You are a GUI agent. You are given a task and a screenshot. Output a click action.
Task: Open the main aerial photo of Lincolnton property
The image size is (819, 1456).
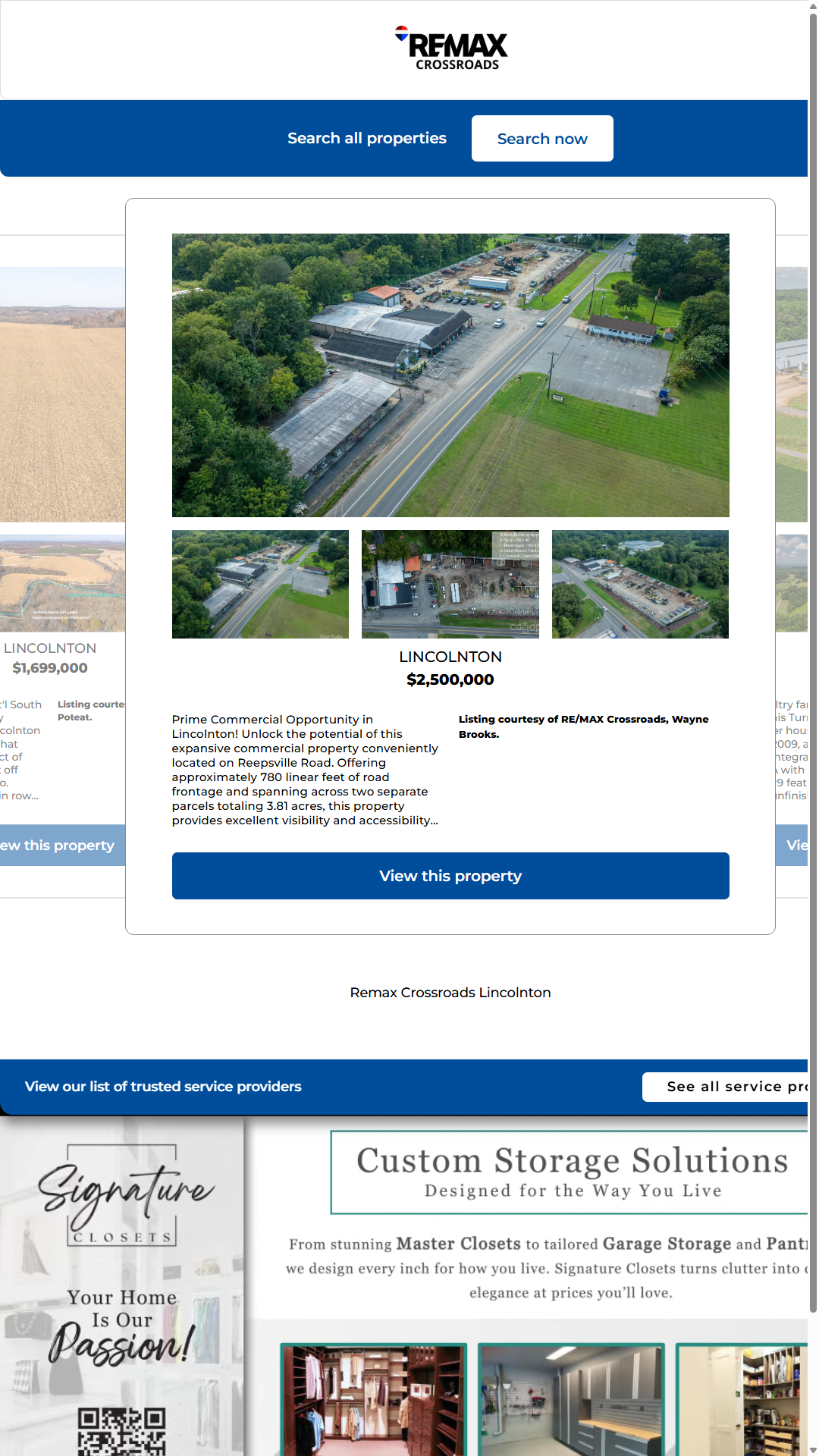(x=450, y=375)
